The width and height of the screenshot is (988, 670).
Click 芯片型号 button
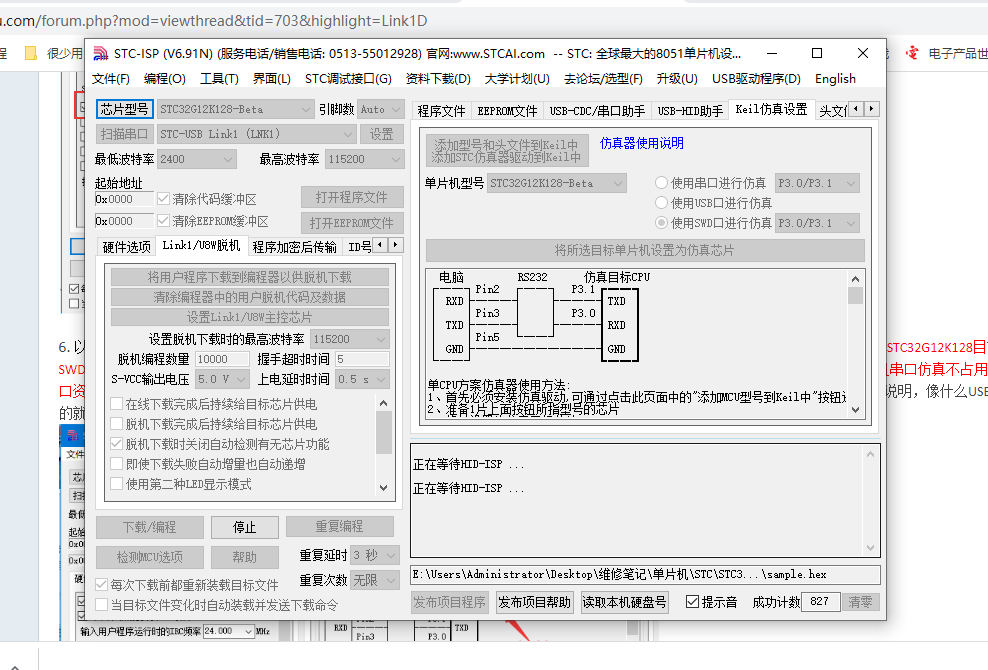click(x=124, y=109)
